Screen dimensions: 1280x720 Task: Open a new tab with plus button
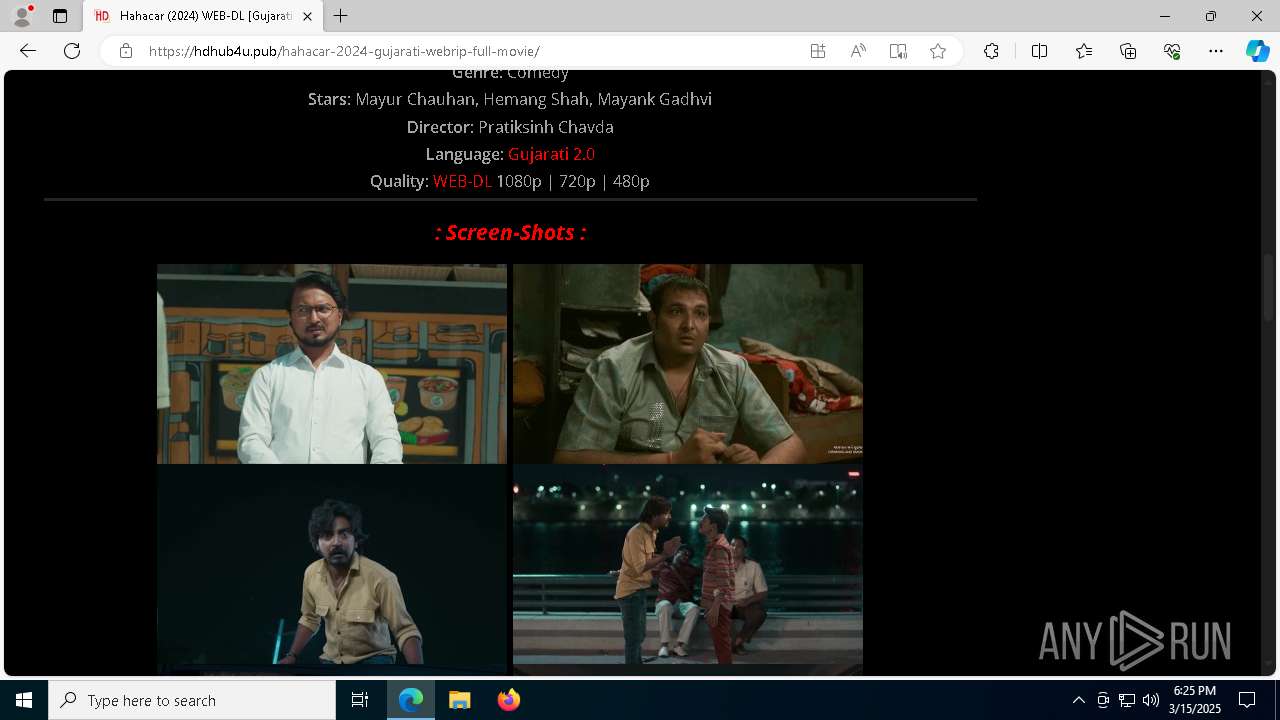[341, 16]
